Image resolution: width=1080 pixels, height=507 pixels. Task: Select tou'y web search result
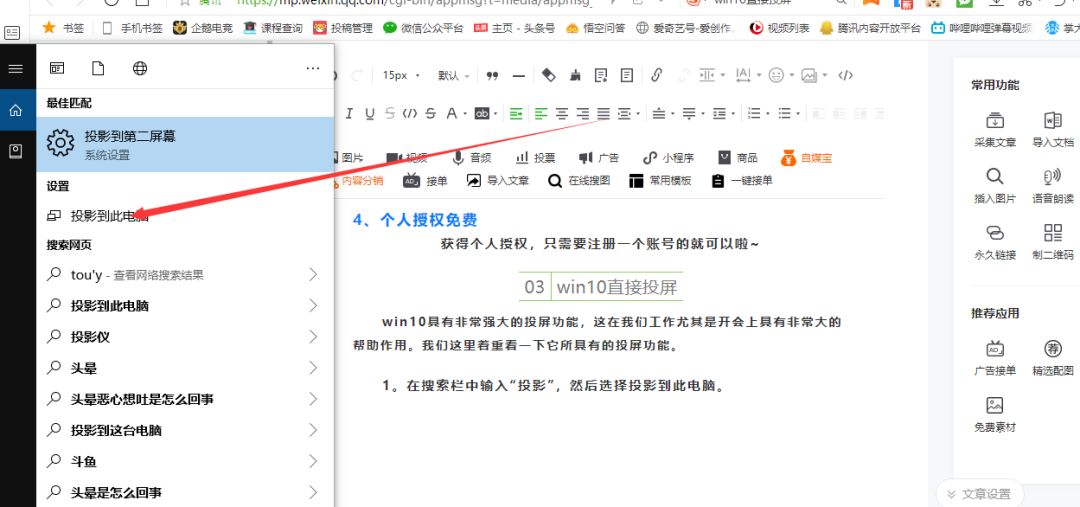(185, 275)
